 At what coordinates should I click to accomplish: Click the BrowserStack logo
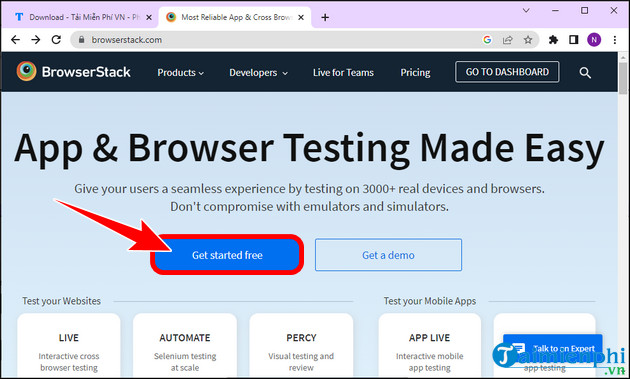point(74,72)
